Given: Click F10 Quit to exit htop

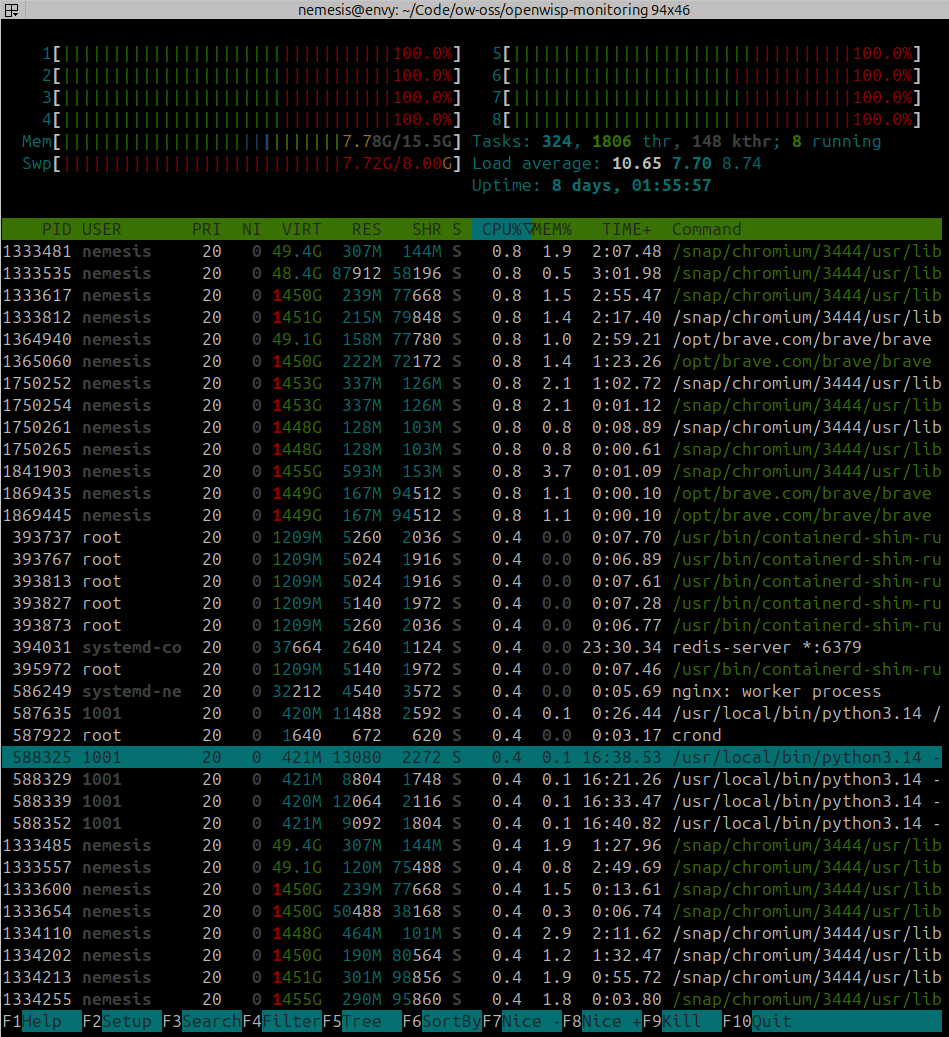Looking at the screenshot, I should click(832, 1021).
